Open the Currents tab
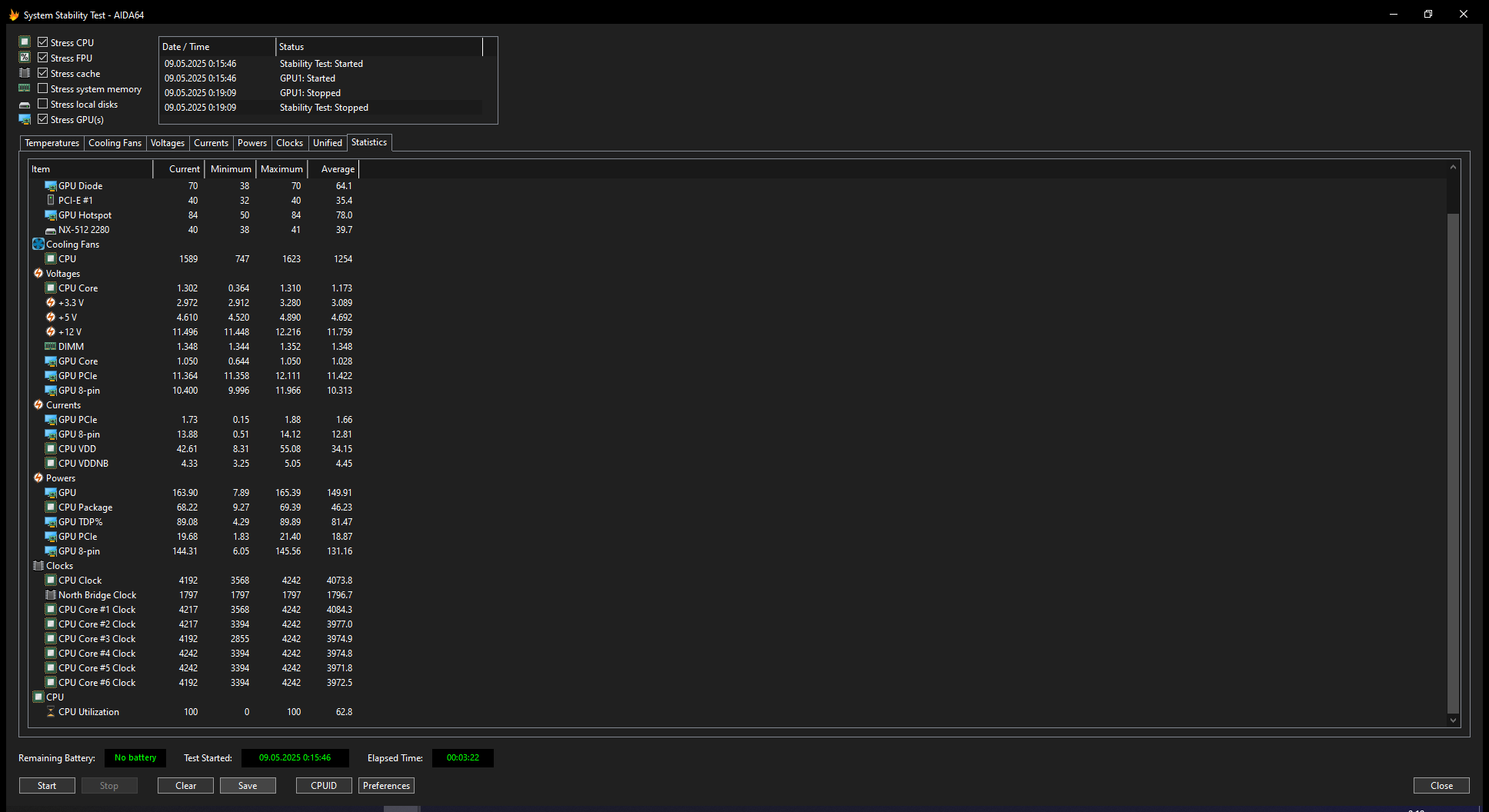Screen dimensions: 1489x812 point(211,143)
